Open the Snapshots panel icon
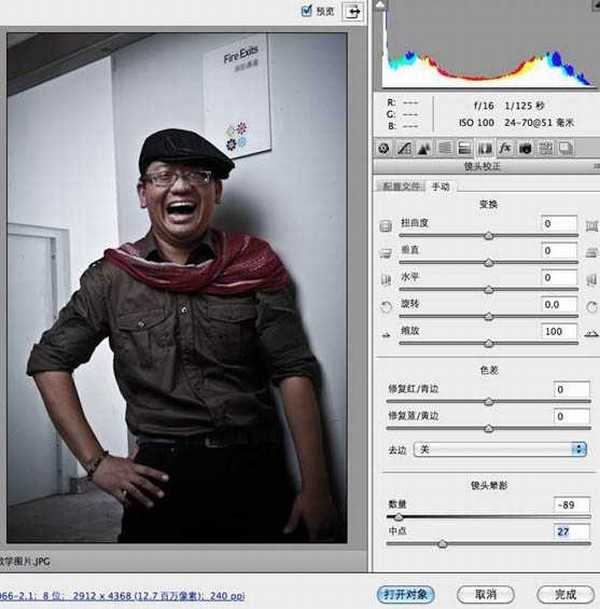The height and width of the screenshot is (609, 600). click(x=565, y=148)
